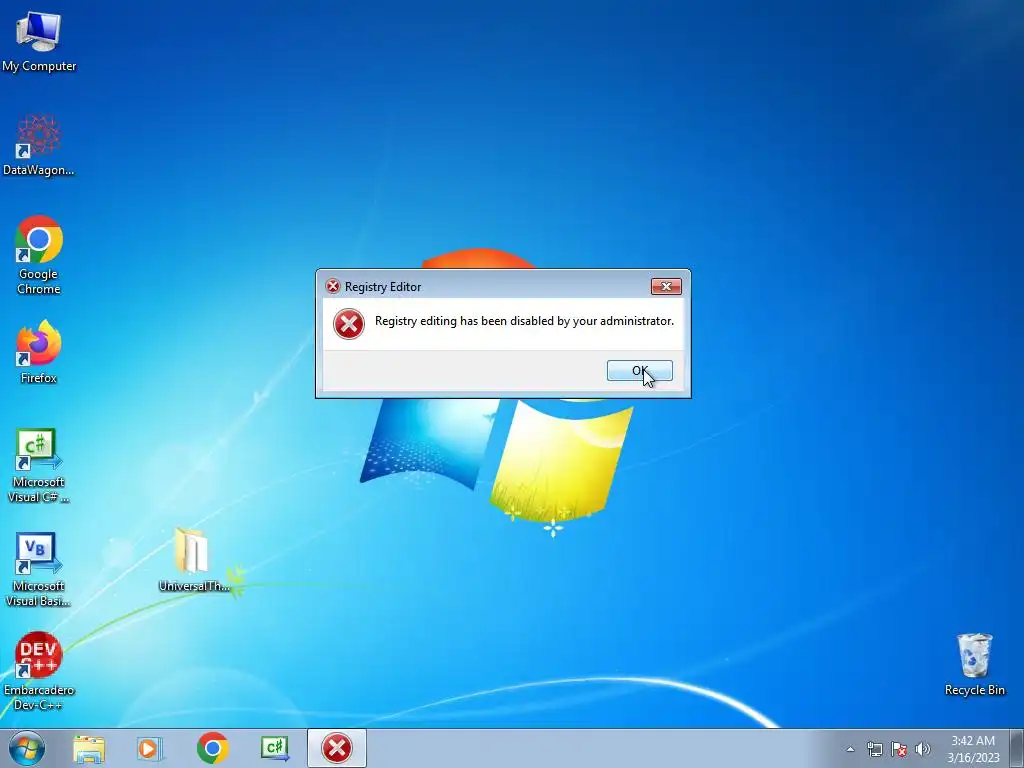The height and width of the screenshot is (768, 1024).
Task: Select Embarcadero Dev-C++ desktop shortcut
Action: (x=39, y=671)
